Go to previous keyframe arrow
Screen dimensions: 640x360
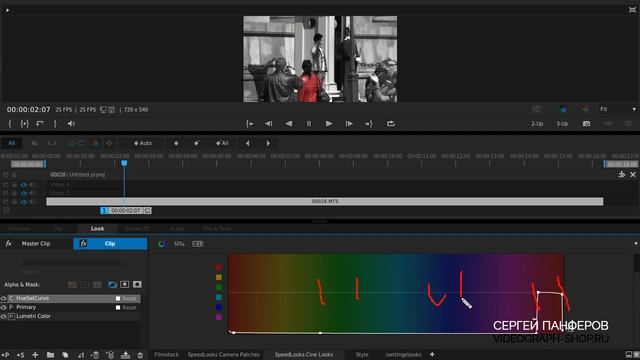click(247, 143)
